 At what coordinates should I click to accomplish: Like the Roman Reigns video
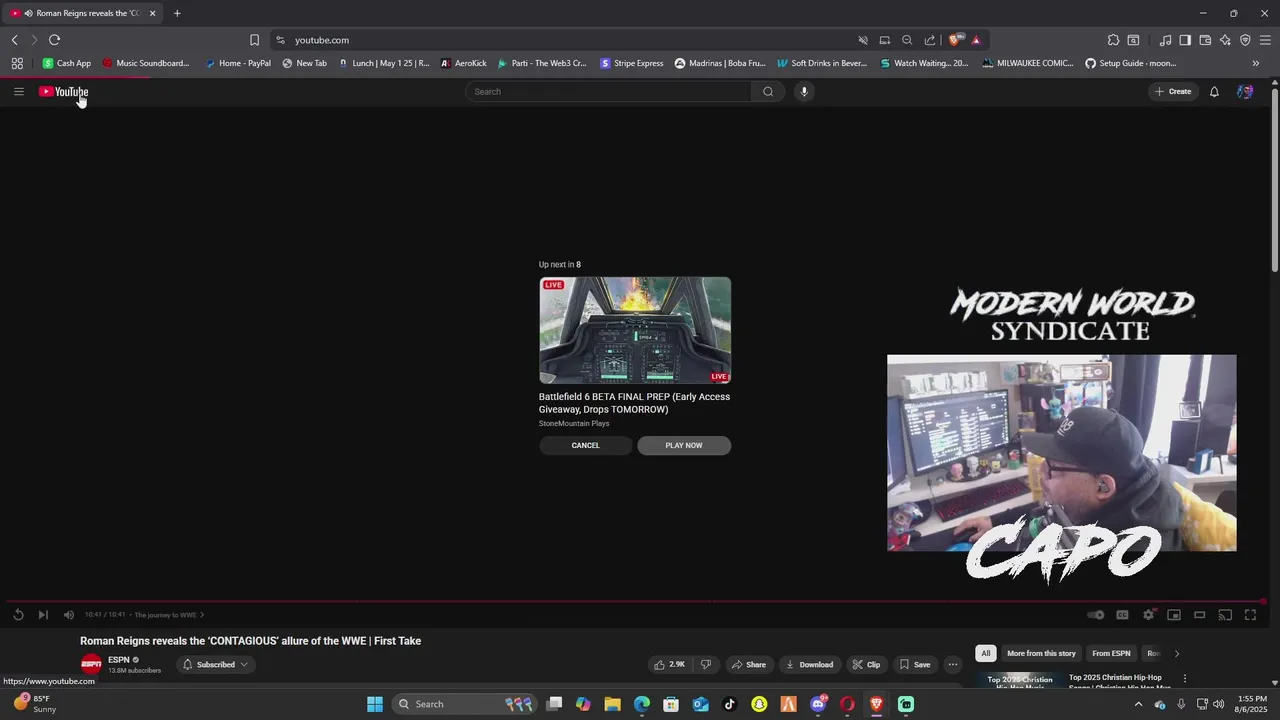tap(669, 664)
